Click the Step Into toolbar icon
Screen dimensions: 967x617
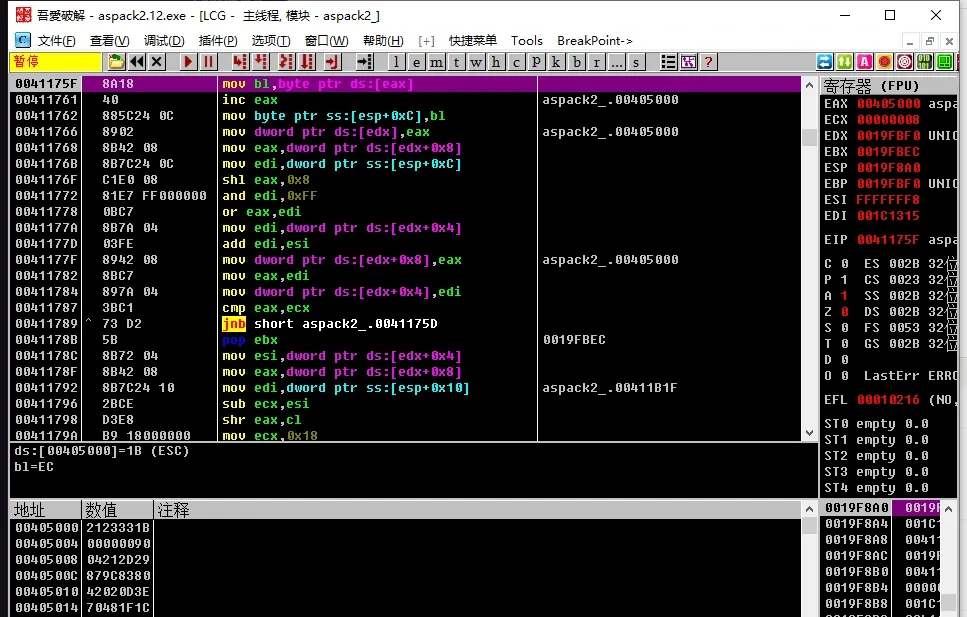coord(240,62)
